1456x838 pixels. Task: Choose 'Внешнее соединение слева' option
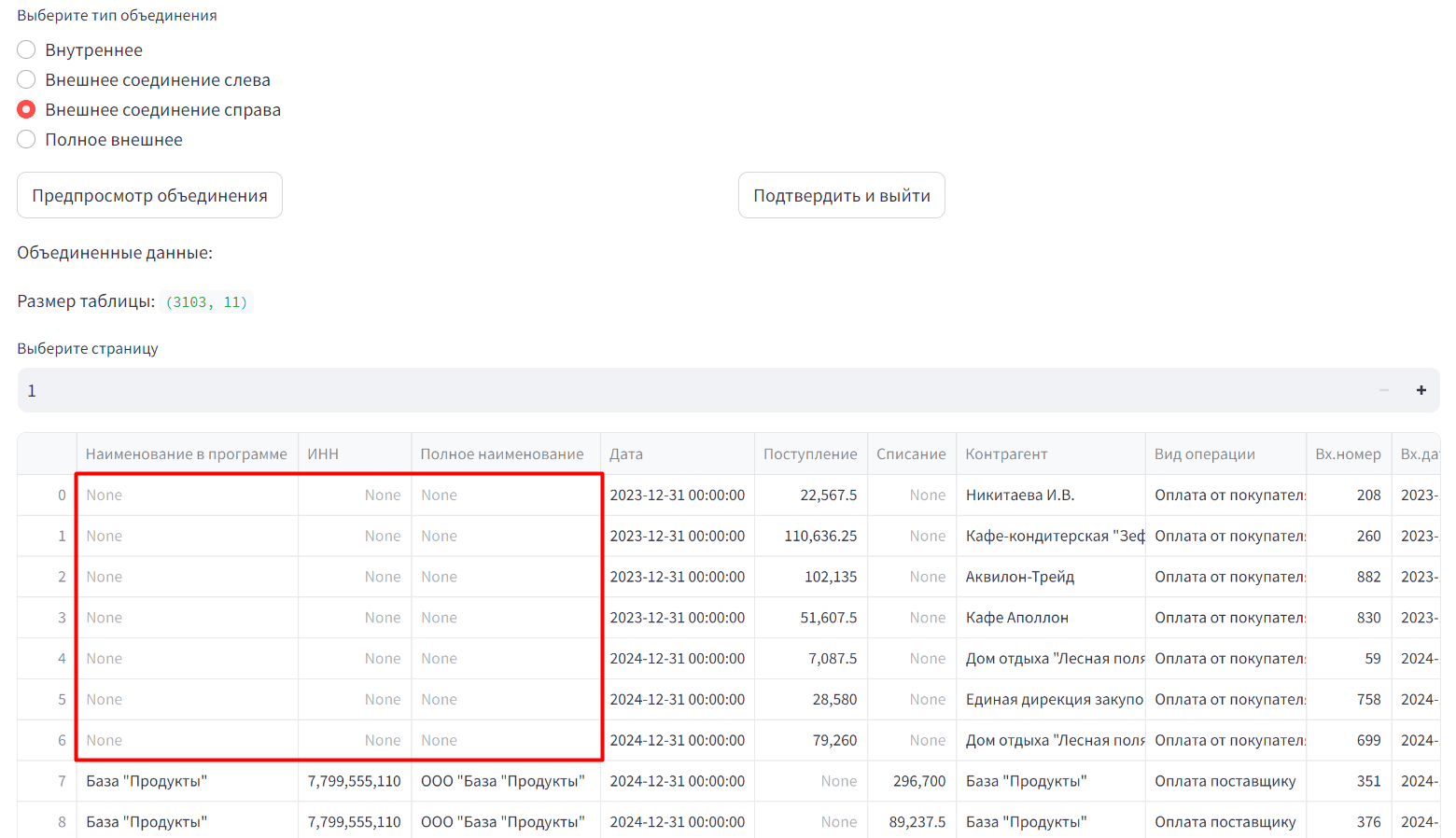coord(26,80)
